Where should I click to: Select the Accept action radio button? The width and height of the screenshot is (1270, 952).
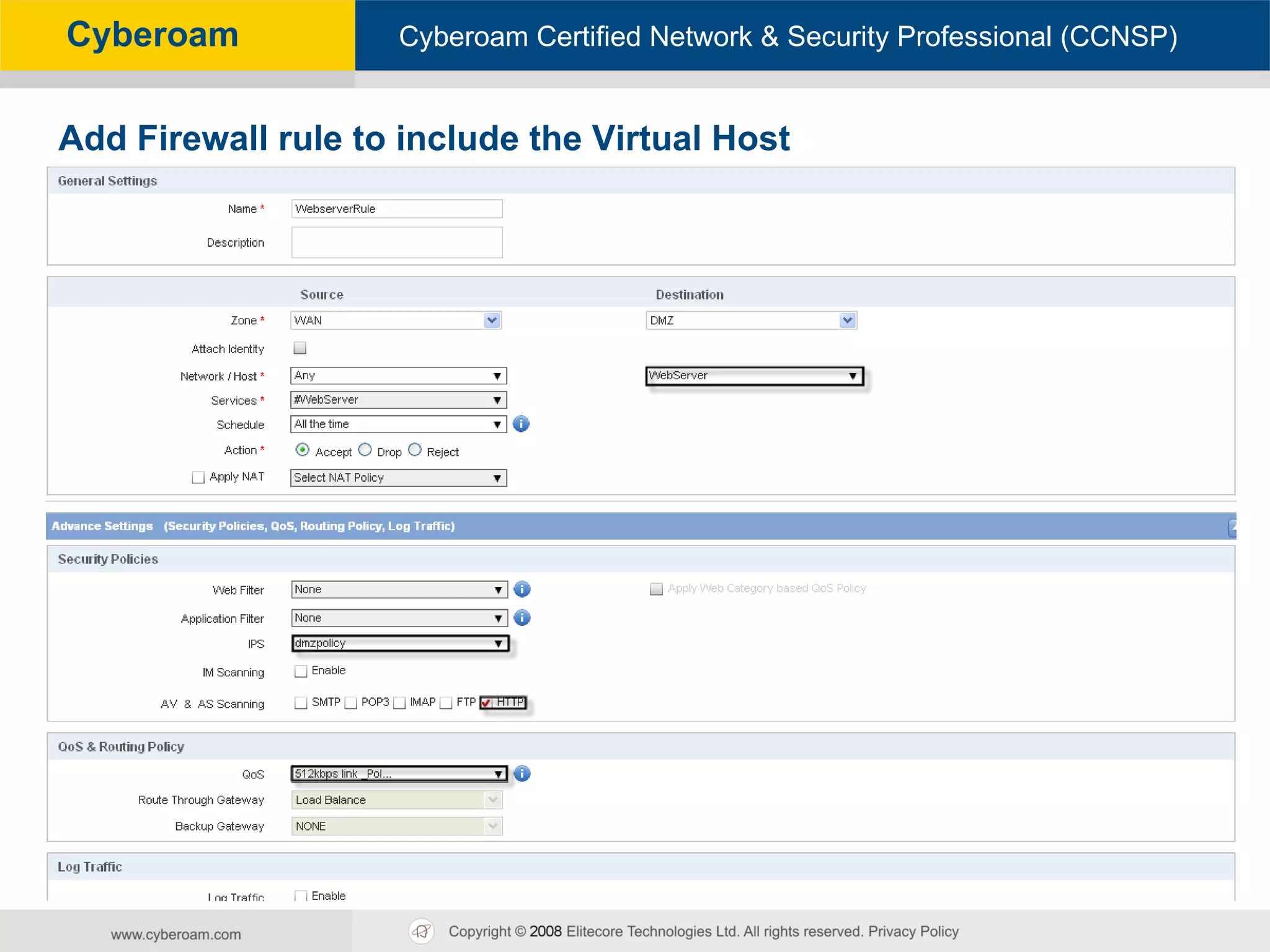303,450
